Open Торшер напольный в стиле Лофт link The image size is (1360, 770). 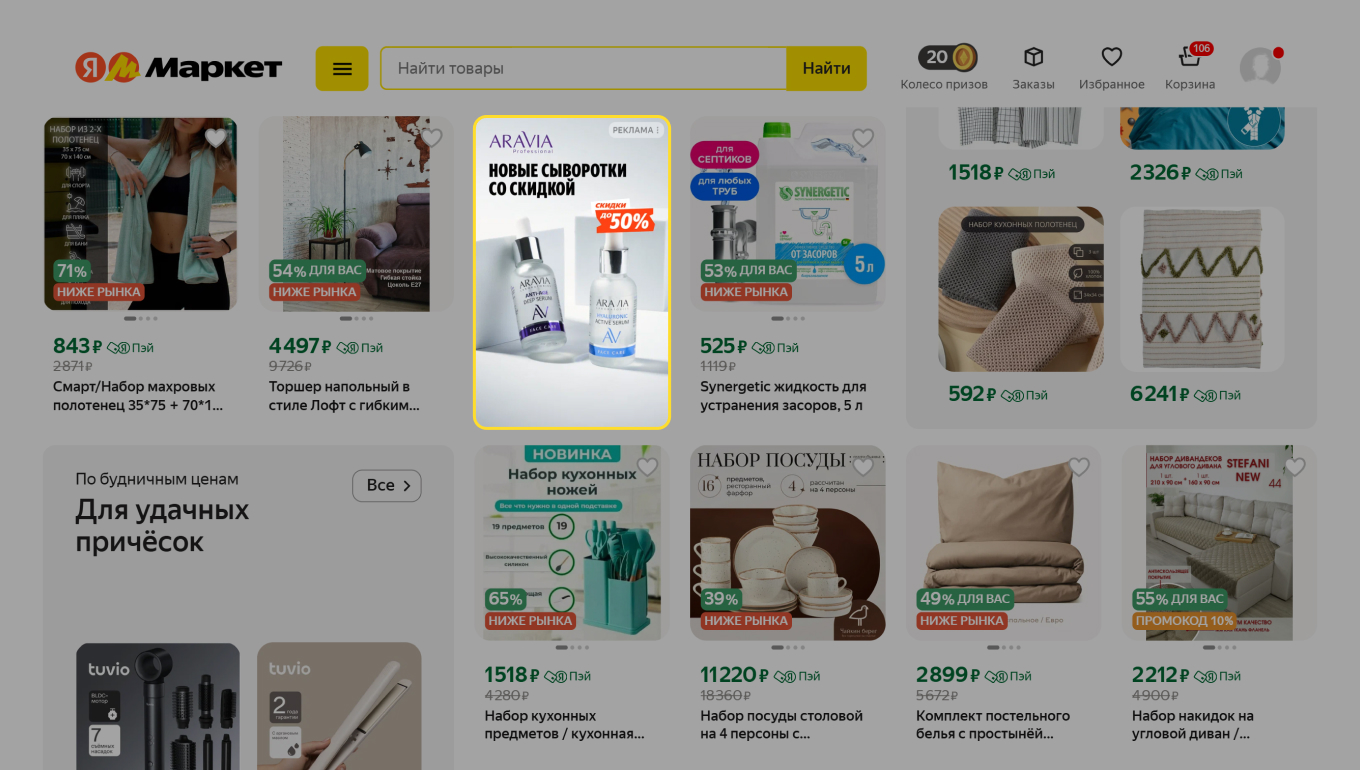pyautogui.click(x=344, y=396)
